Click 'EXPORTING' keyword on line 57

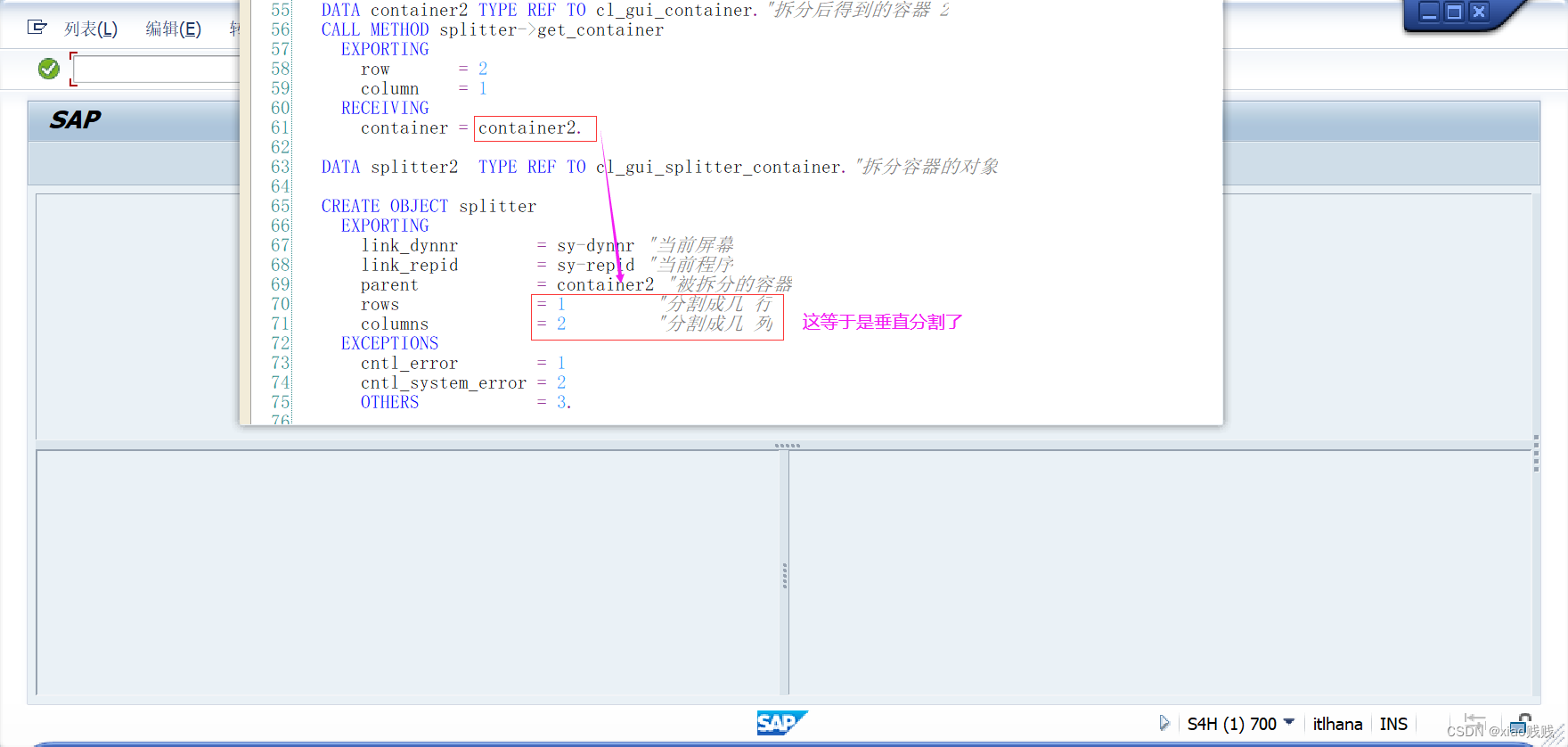tap(385, 49)
